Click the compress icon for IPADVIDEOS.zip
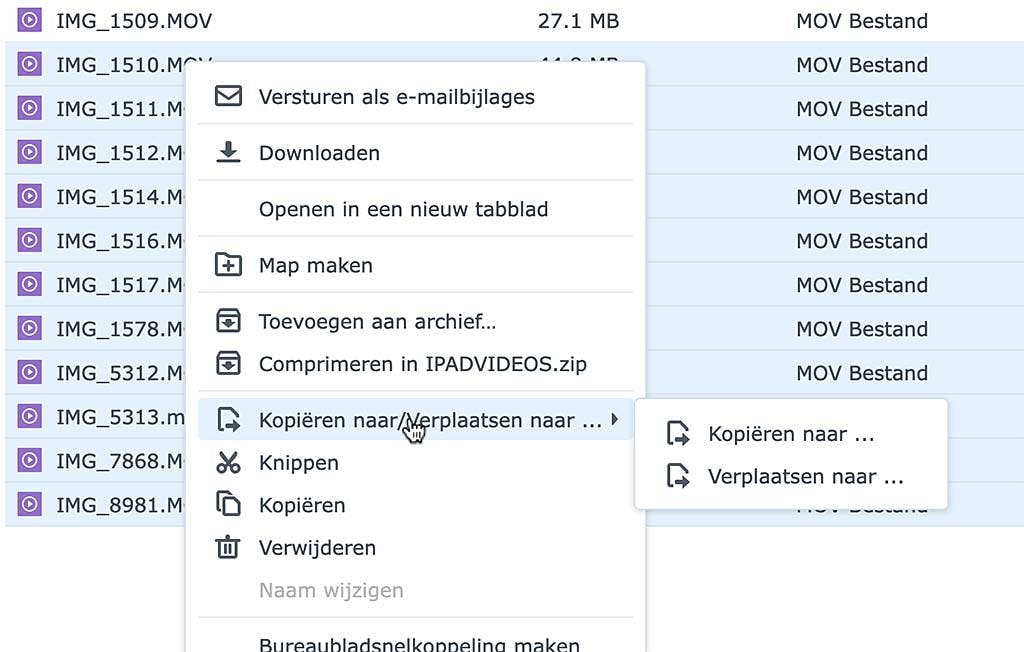The height and width of the screenshot is (652, 1024). coord(229,364)
